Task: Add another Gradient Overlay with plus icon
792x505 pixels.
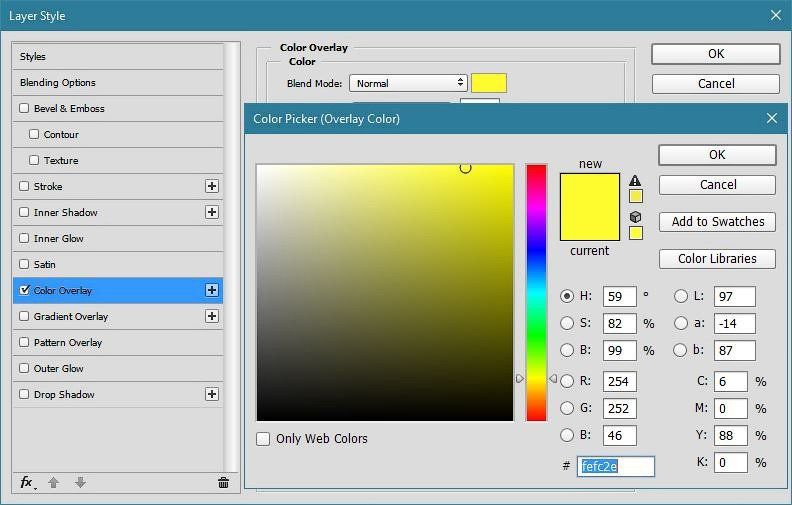Action: 212,316
